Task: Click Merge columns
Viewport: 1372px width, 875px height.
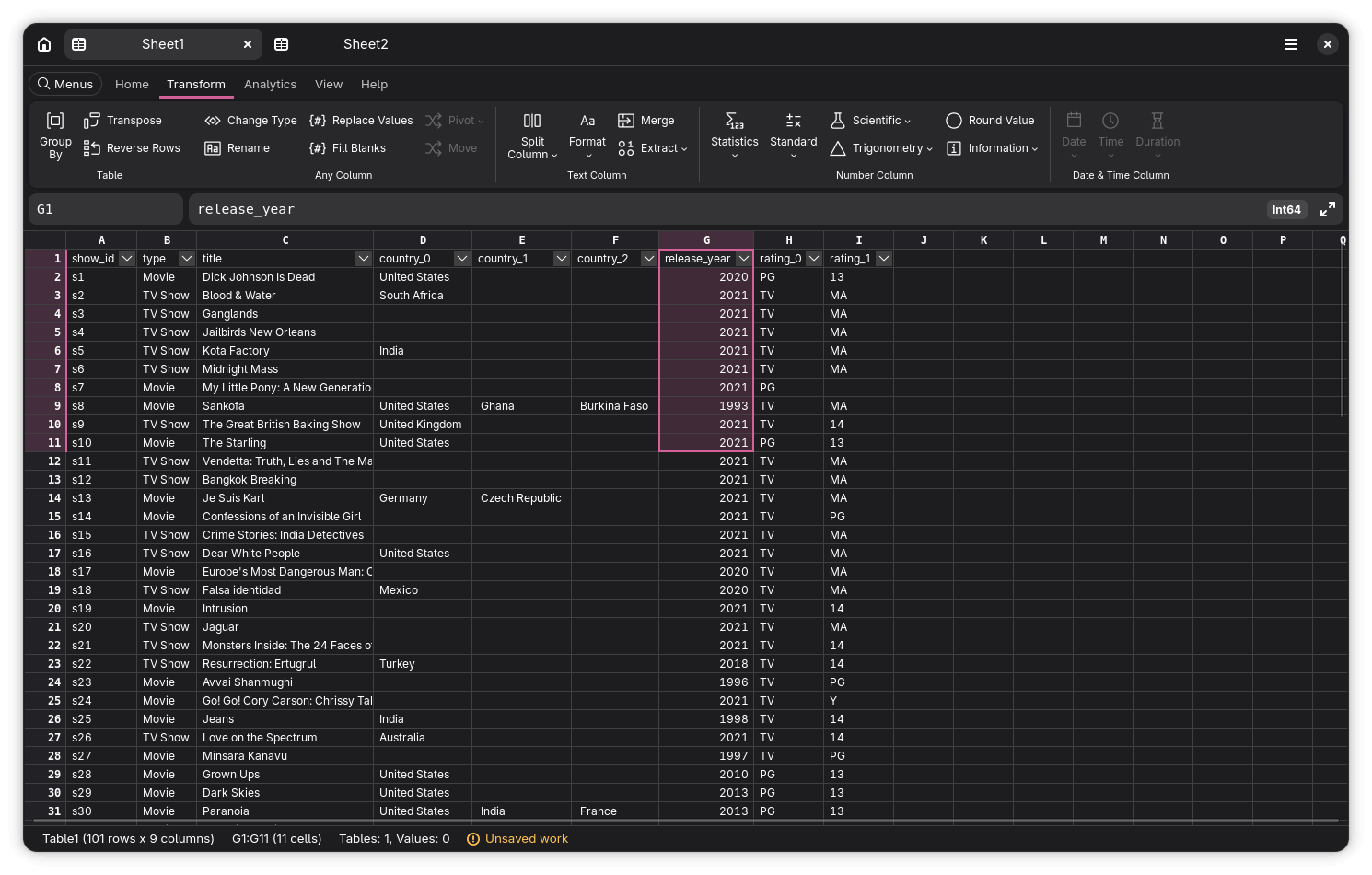Action: click(x=646, y=121)
